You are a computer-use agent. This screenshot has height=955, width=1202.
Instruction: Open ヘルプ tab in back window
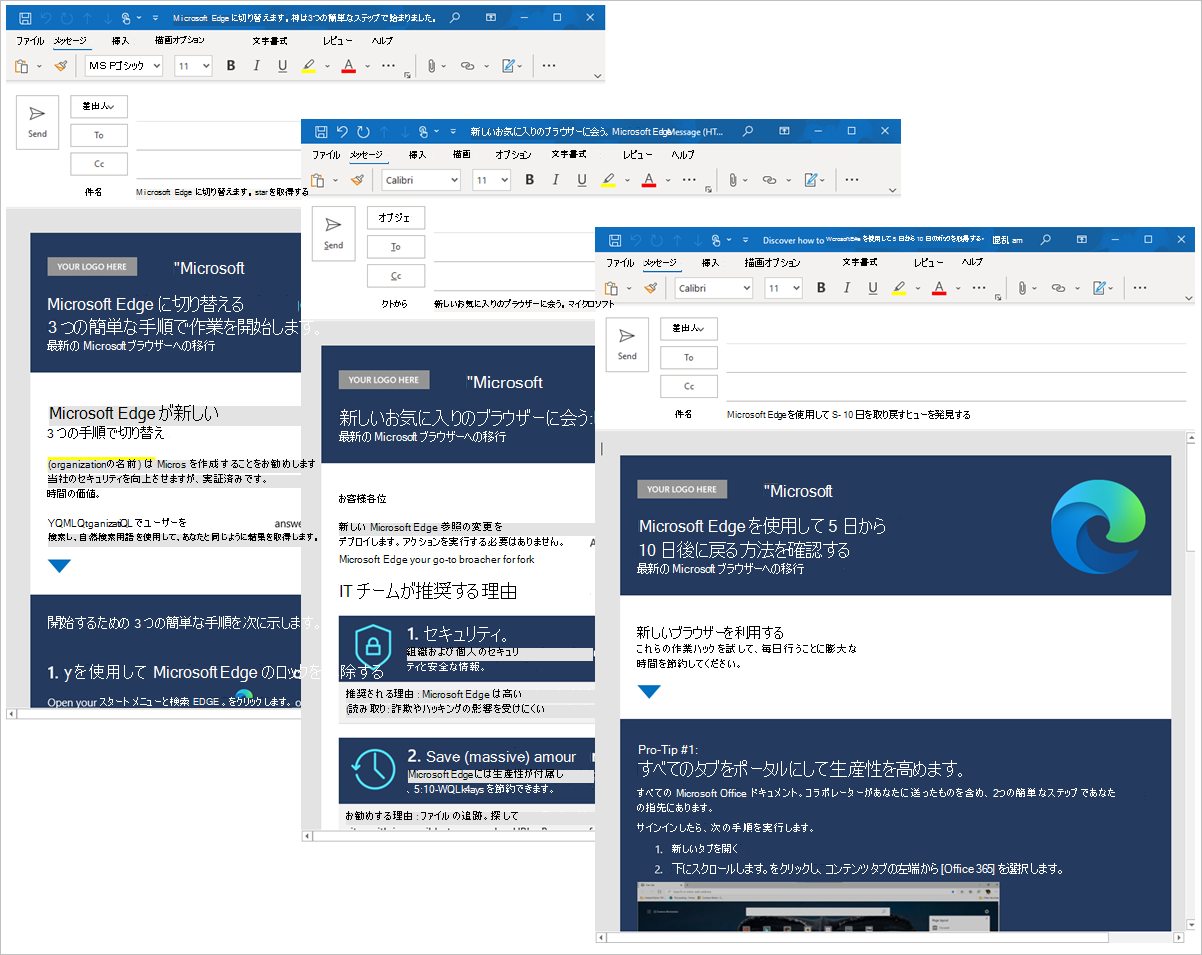click(x=382, y=41)
